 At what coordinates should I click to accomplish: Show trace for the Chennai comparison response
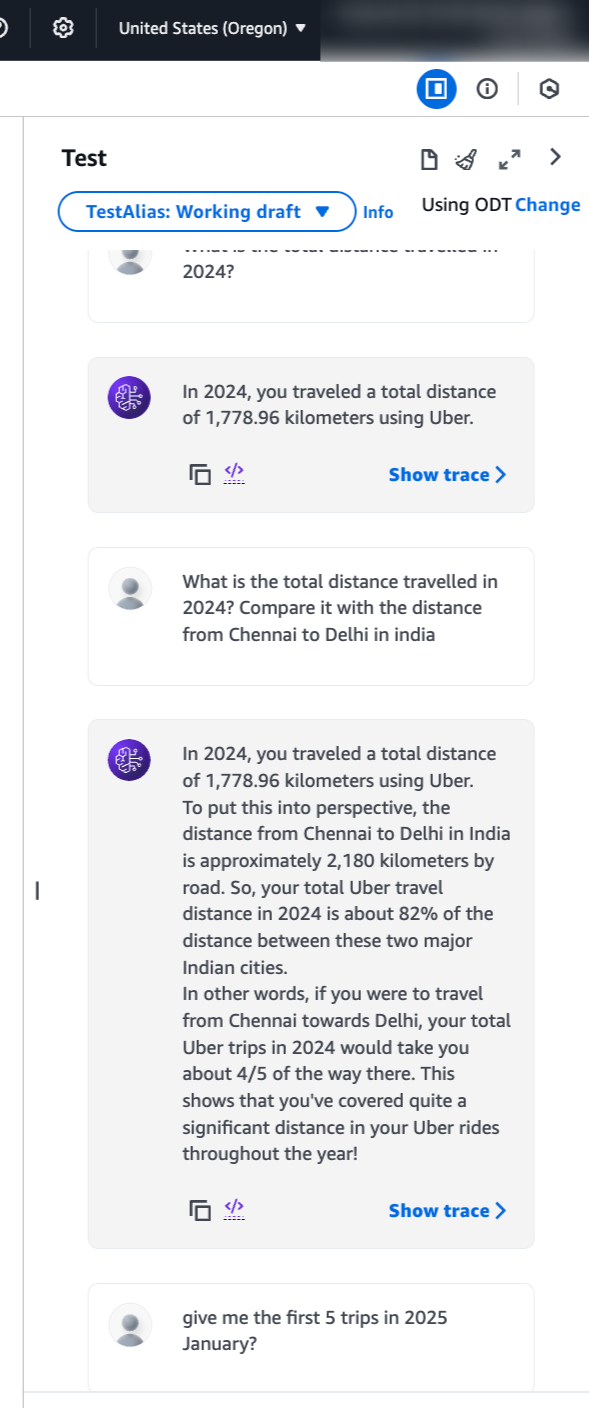pos(447,1211)
